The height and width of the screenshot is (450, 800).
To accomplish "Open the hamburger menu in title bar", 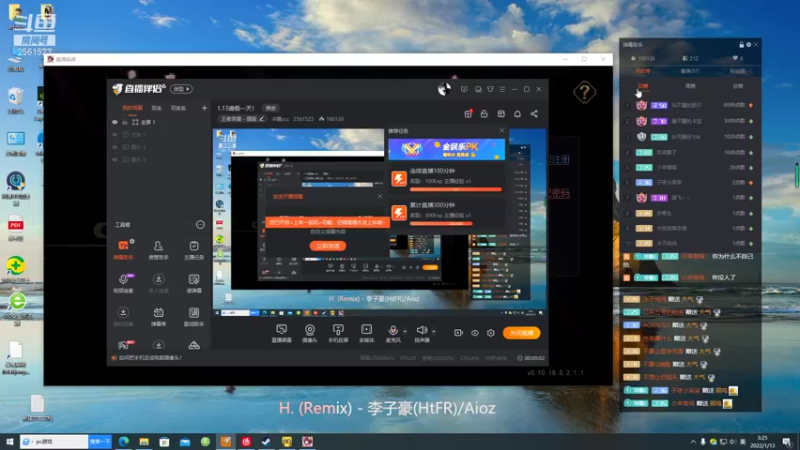I will coord(503,89).
